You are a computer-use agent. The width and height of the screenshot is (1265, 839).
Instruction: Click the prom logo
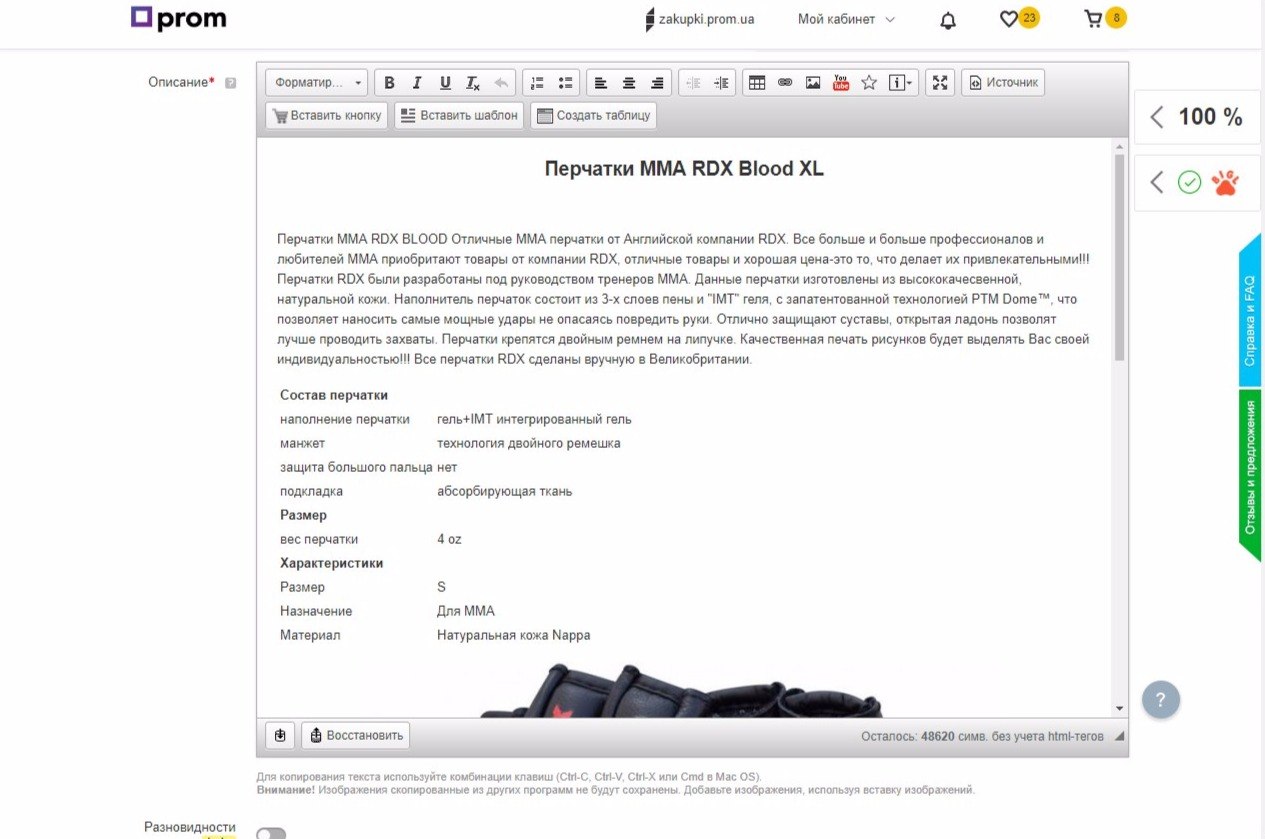coord(179,18)
